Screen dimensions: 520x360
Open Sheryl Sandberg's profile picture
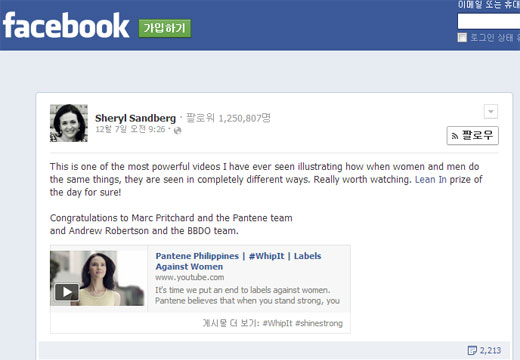tap(69, 123)
